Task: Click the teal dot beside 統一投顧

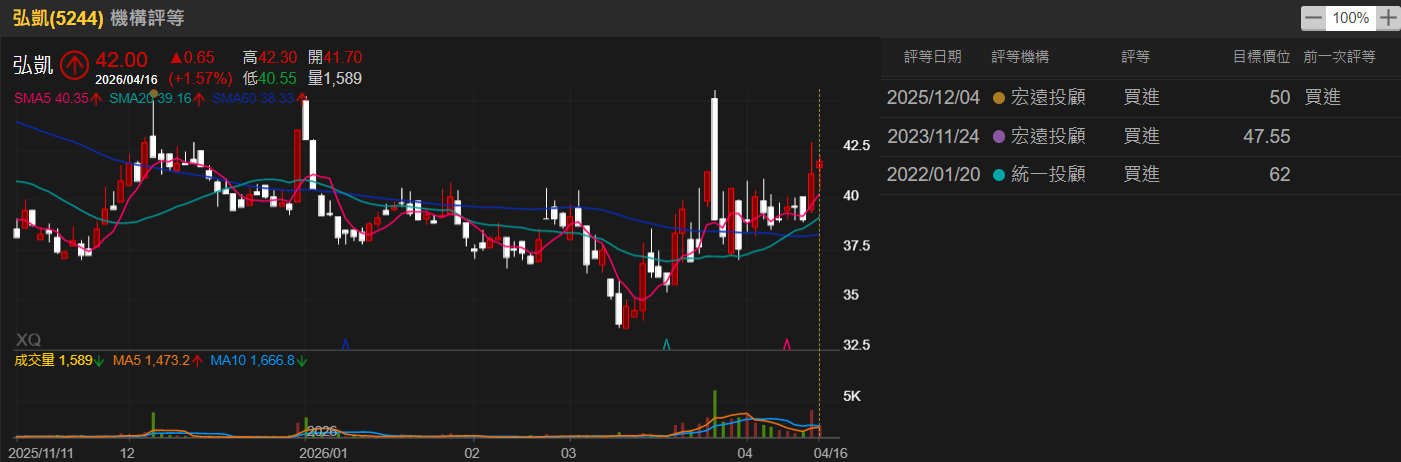Action: (x=997, y=175)
